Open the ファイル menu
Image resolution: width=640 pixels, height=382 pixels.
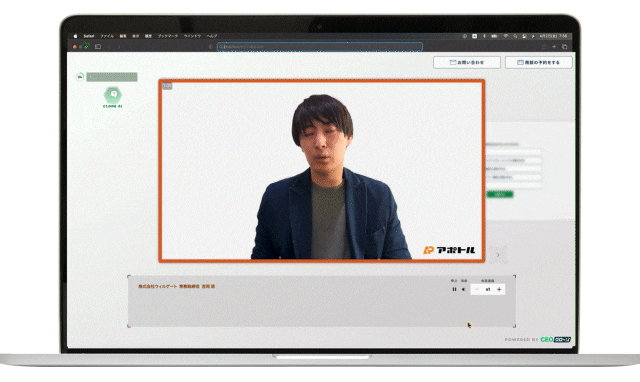click(107, 36)
